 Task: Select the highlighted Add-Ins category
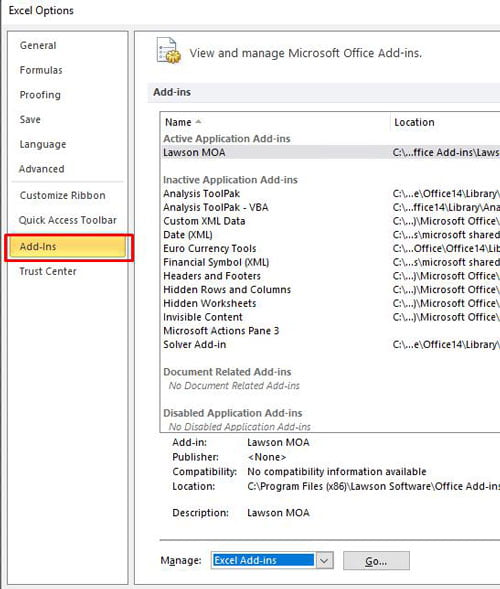(68, 247)
